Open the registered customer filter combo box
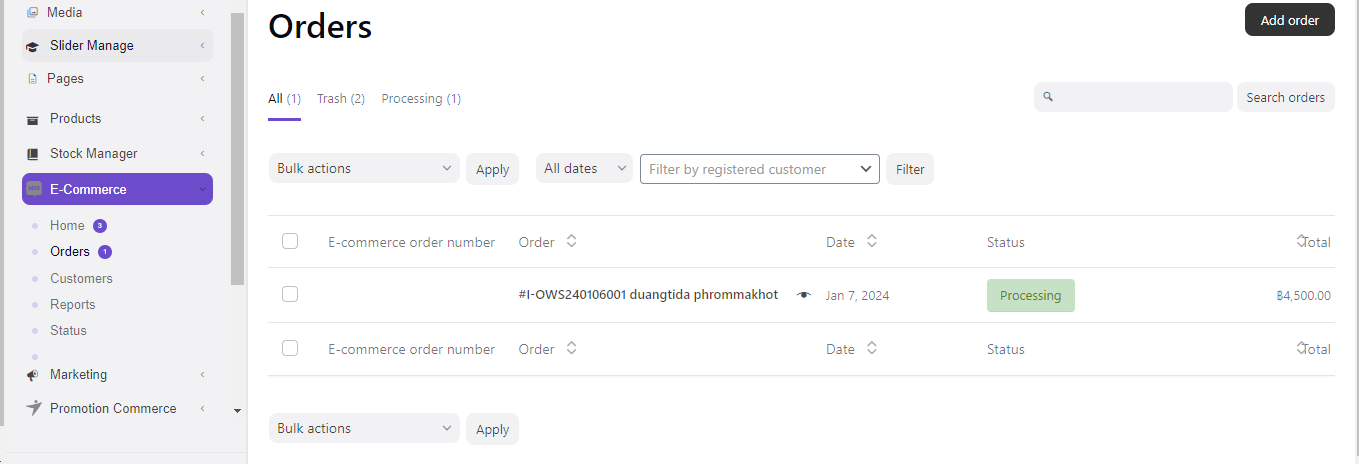The height and width of the screenshot is (464, 1359). (759, 169)
